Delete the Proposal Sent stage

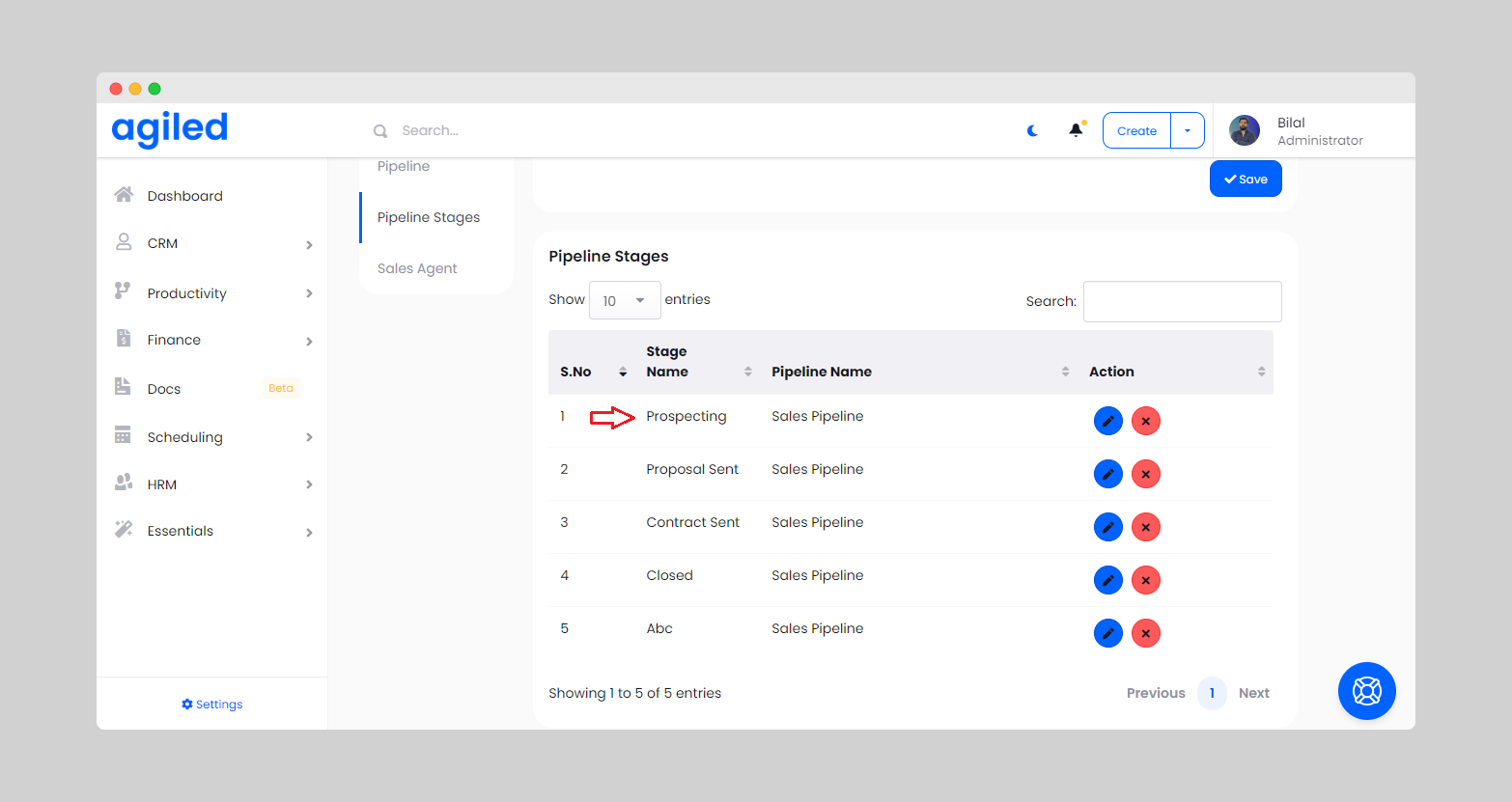(1145, 474)
